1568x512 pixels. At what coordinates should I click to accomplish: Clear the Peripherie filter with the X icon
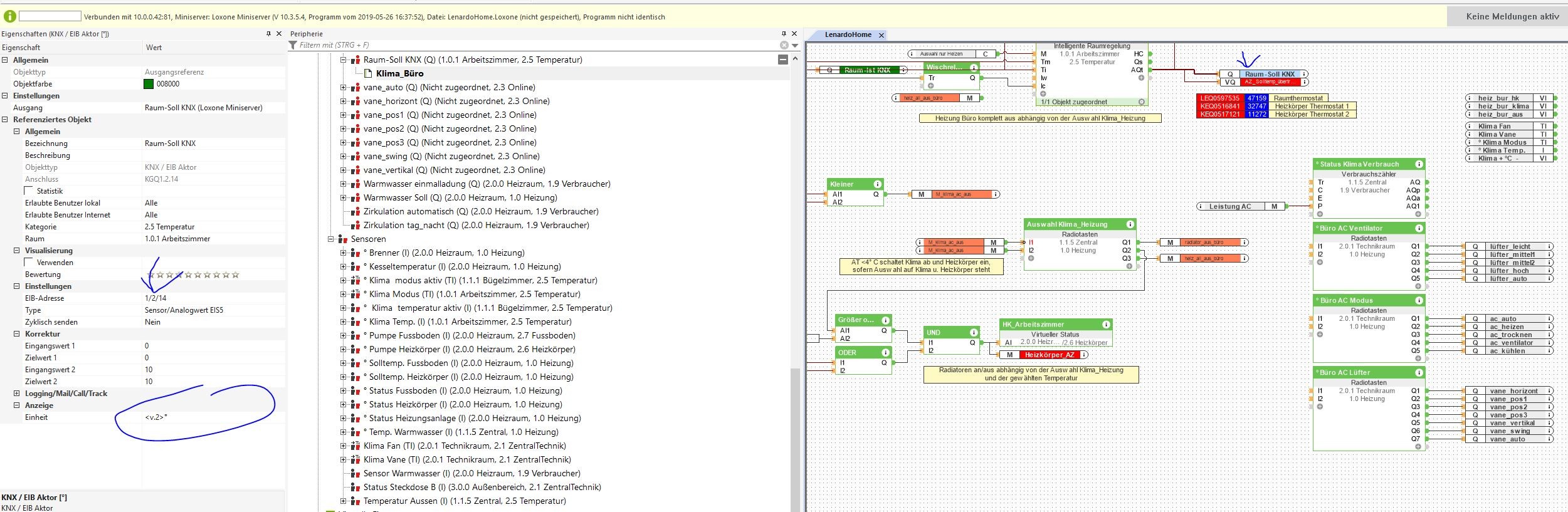pos(784,45)
